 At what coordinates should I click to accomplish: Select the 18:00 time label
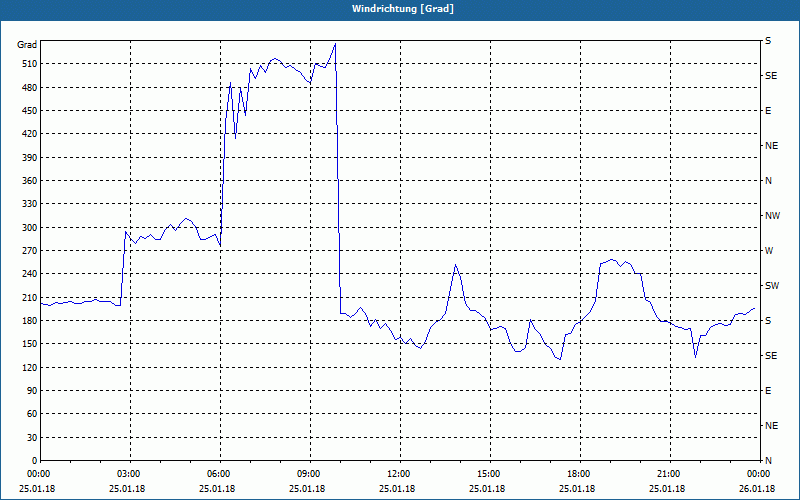(x=578, y=473)
